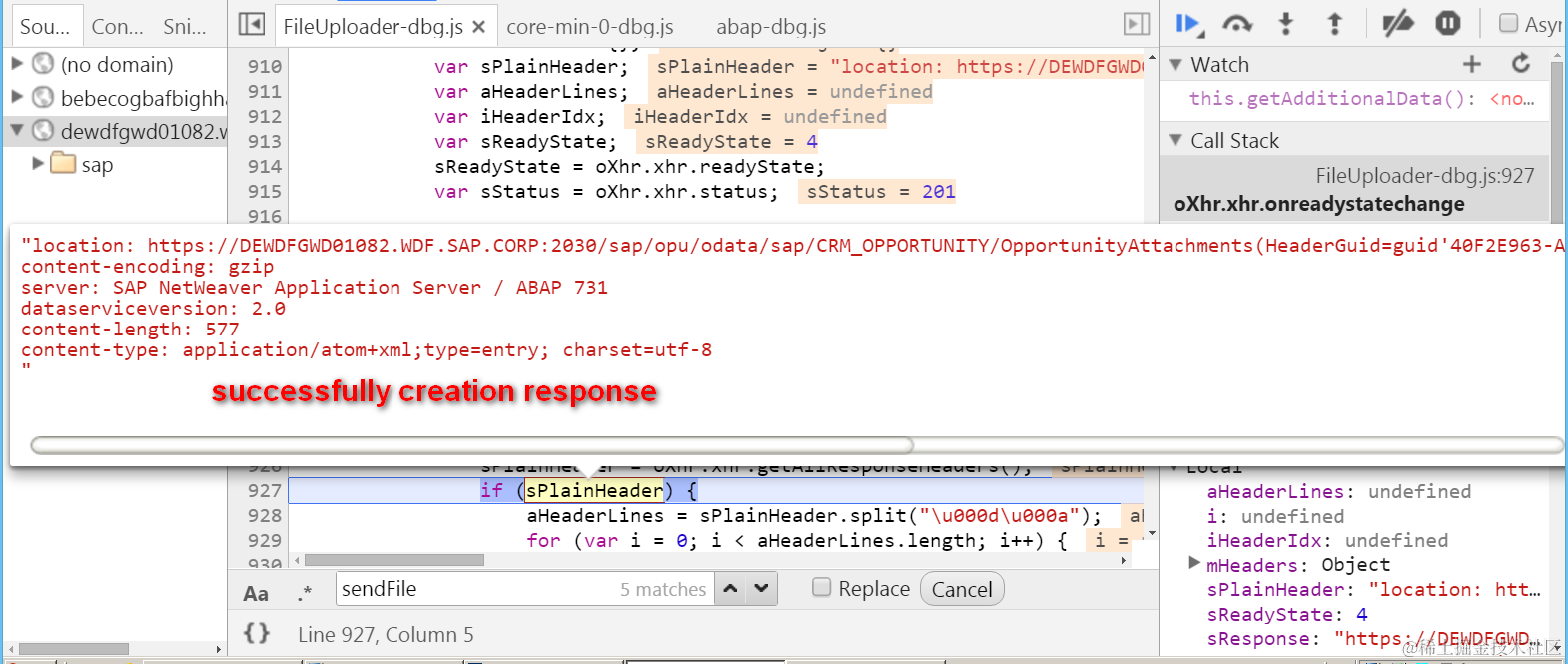The height and width of the screenshot is (664, 1568).
Task: Hide the navigator sidebar panel
Action: [x=252, y=25]
